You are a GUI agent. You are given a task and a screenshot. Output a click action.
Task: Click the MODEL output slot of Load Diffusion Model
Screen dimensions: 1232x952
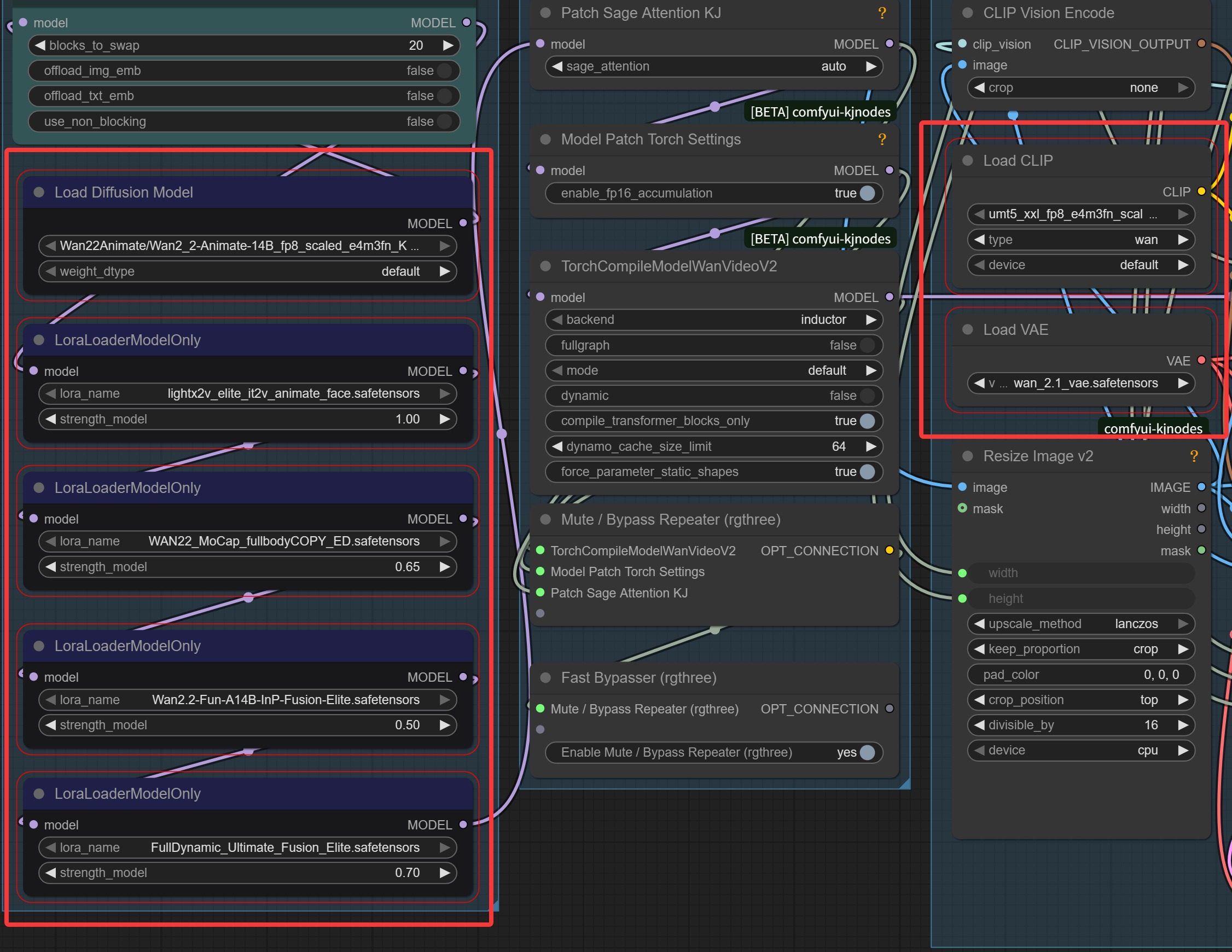click(x=463, y=223)
